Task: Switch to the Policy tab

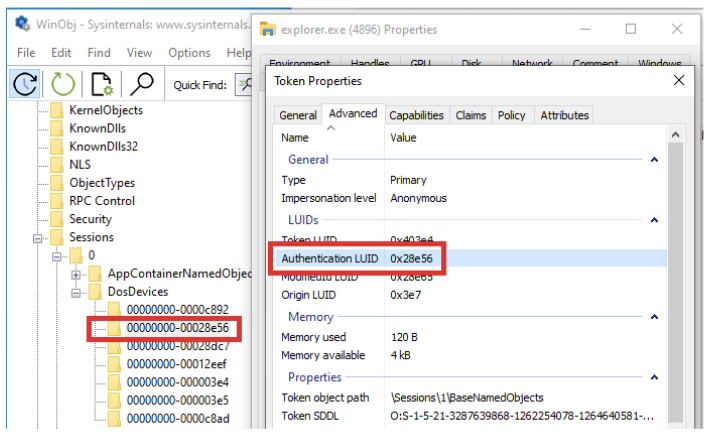Action: [x=511, y=115]
